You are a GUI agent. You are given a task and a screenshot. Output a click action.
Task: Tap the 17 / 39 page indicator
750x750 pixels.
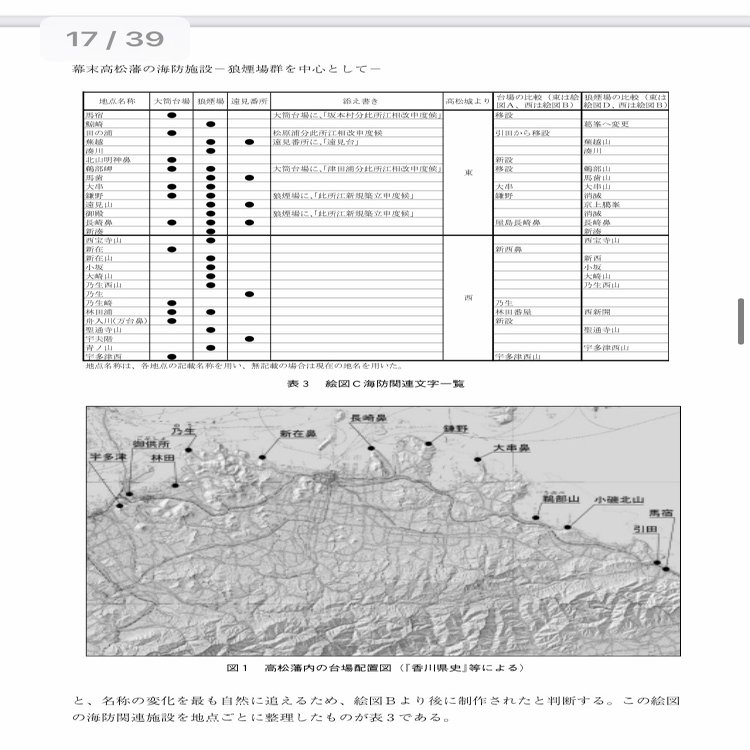(115, 39)
